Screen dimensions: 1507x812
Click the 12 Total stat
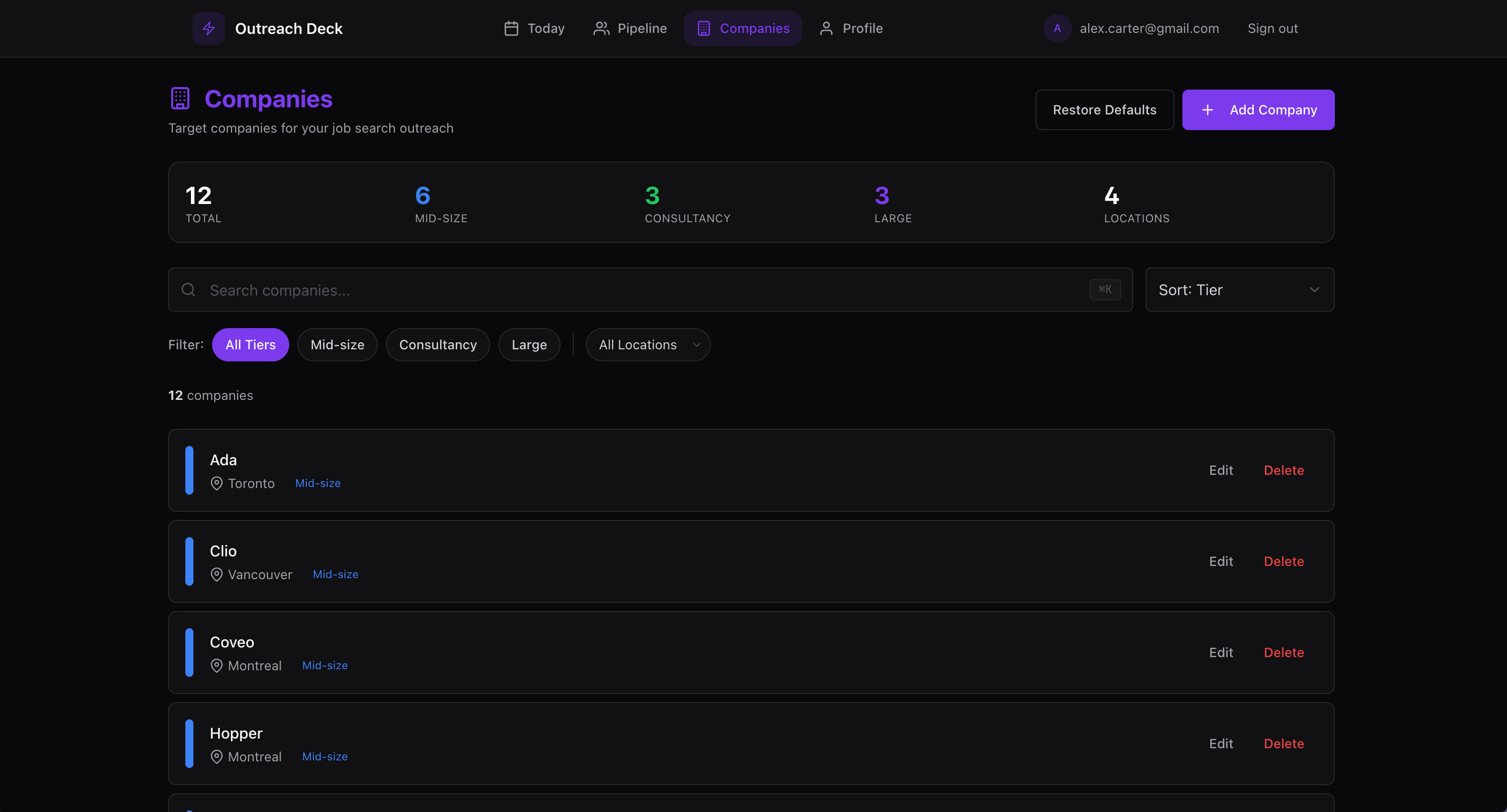coord(204,204)
